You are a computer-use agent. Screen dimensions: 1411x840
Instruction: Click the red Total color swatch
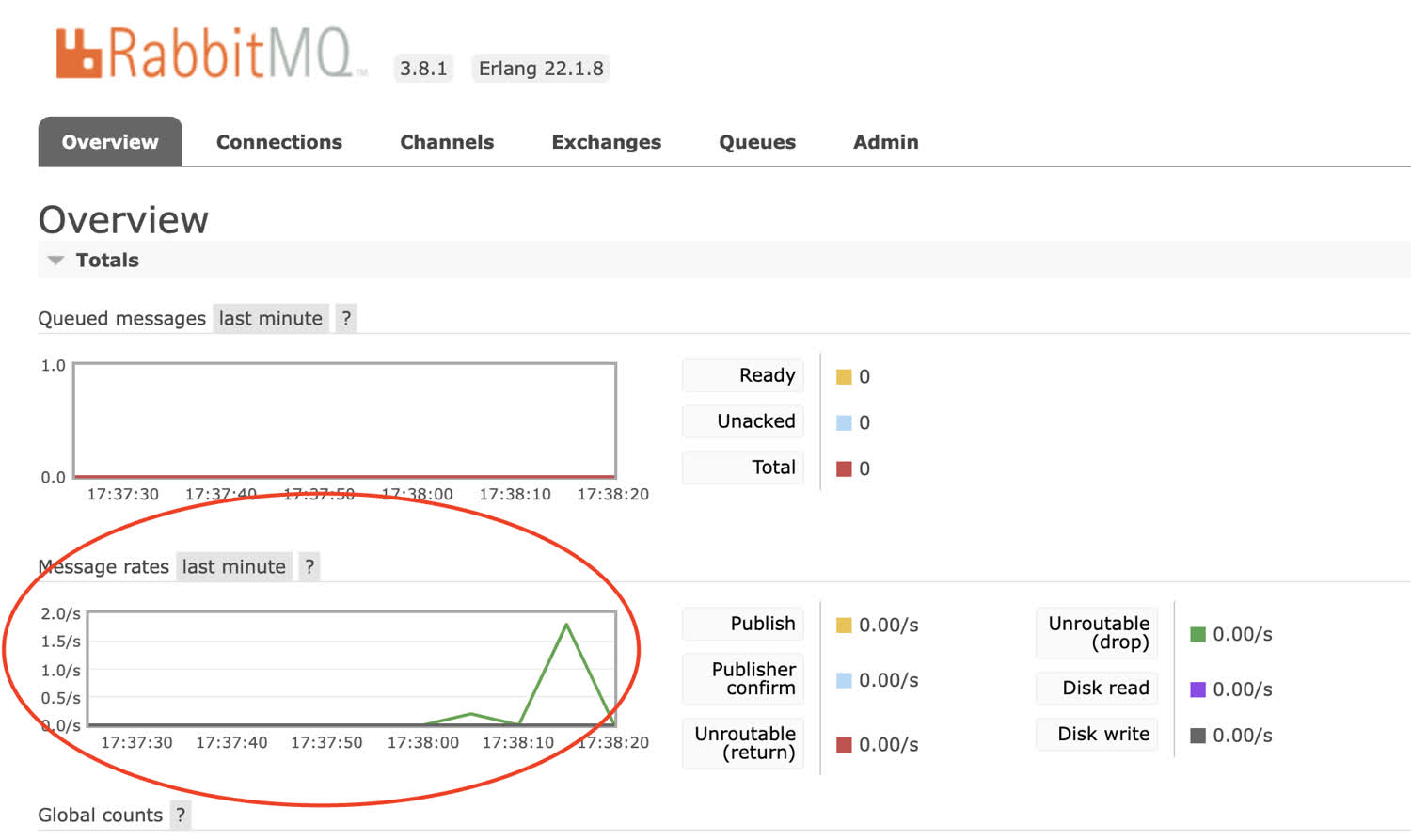tap(844, 469)
